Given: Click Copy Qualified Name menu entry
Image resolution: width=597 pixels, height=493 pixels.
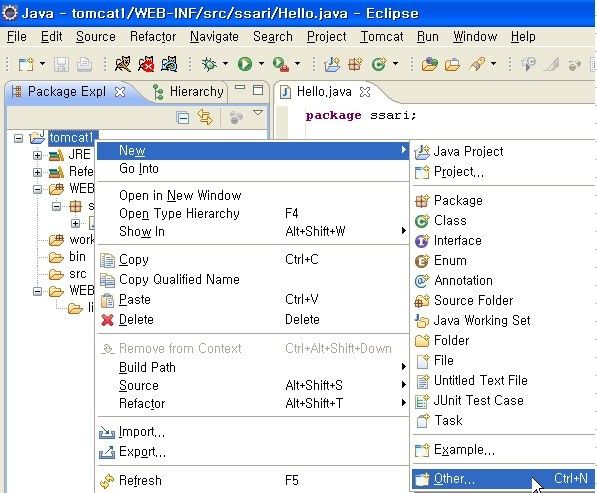Looking at the screenshot, I should (253, 279).
